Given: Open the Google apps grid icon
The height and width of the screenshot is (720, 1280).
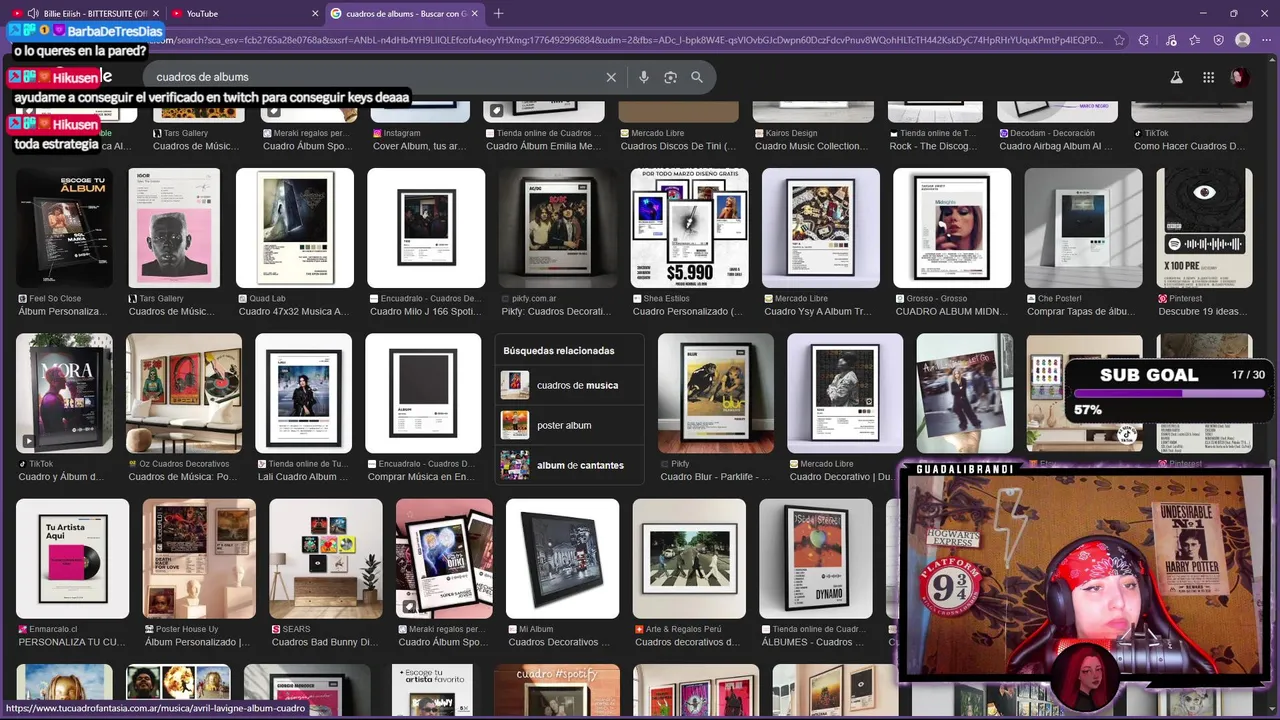Looking at the screenshot, I should point(1208,77).
